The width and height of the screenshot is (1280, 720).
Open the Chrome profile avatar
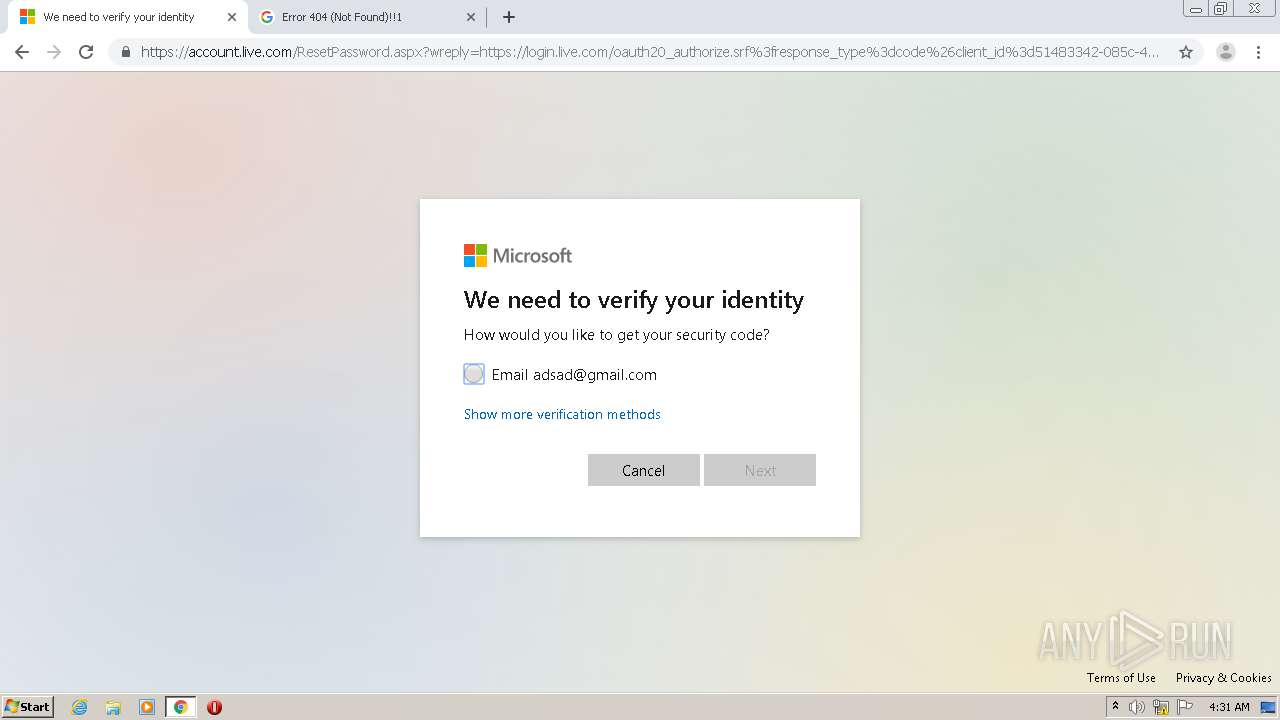1226,52
